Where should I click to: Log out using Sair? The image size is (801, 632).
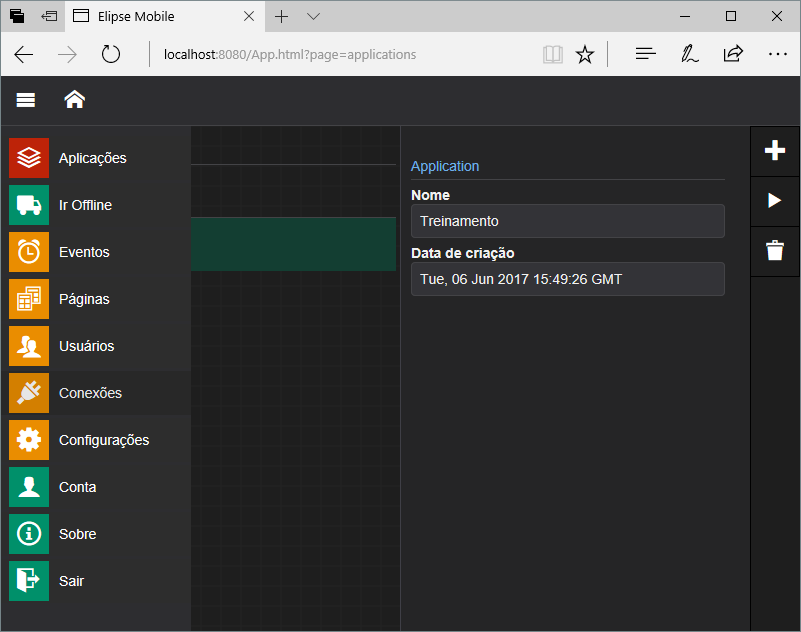[71, 581]
